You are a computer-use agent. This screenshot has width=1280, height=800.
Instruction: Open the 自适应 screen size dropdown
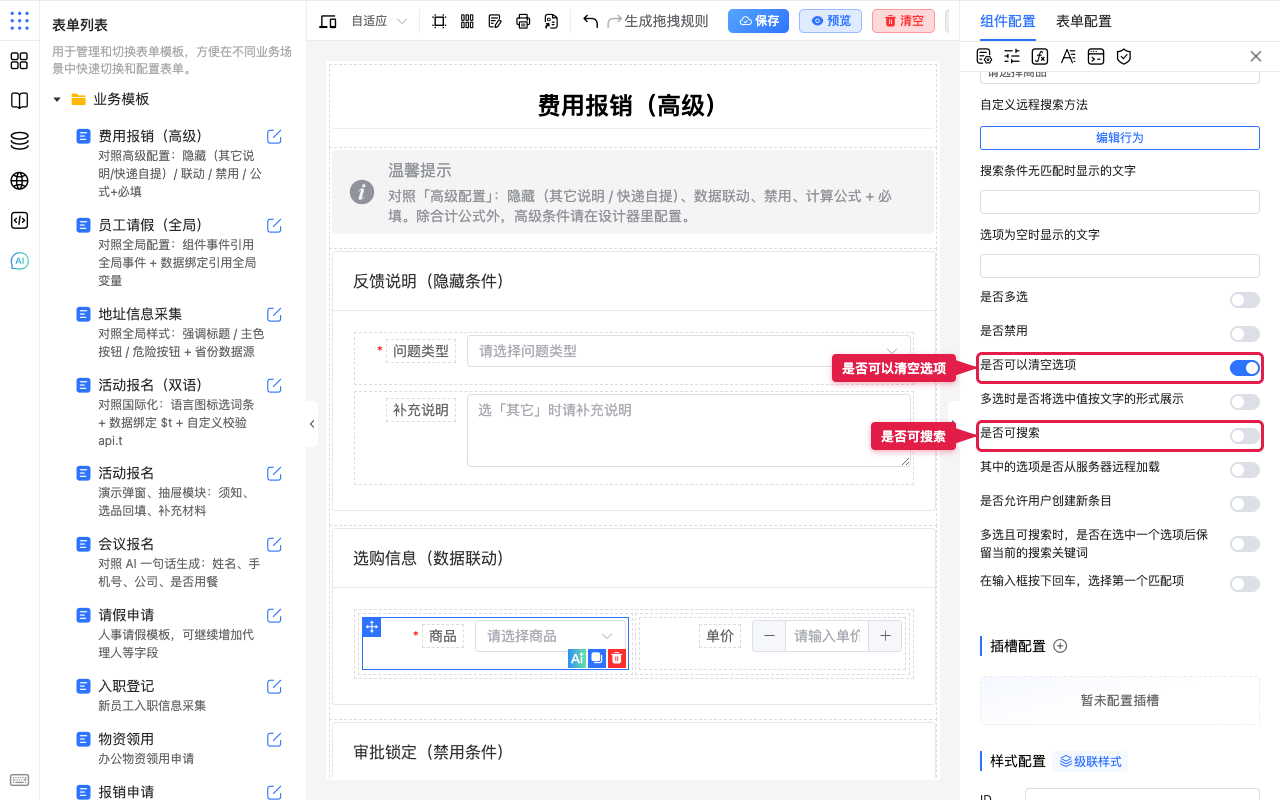point(380,21)
